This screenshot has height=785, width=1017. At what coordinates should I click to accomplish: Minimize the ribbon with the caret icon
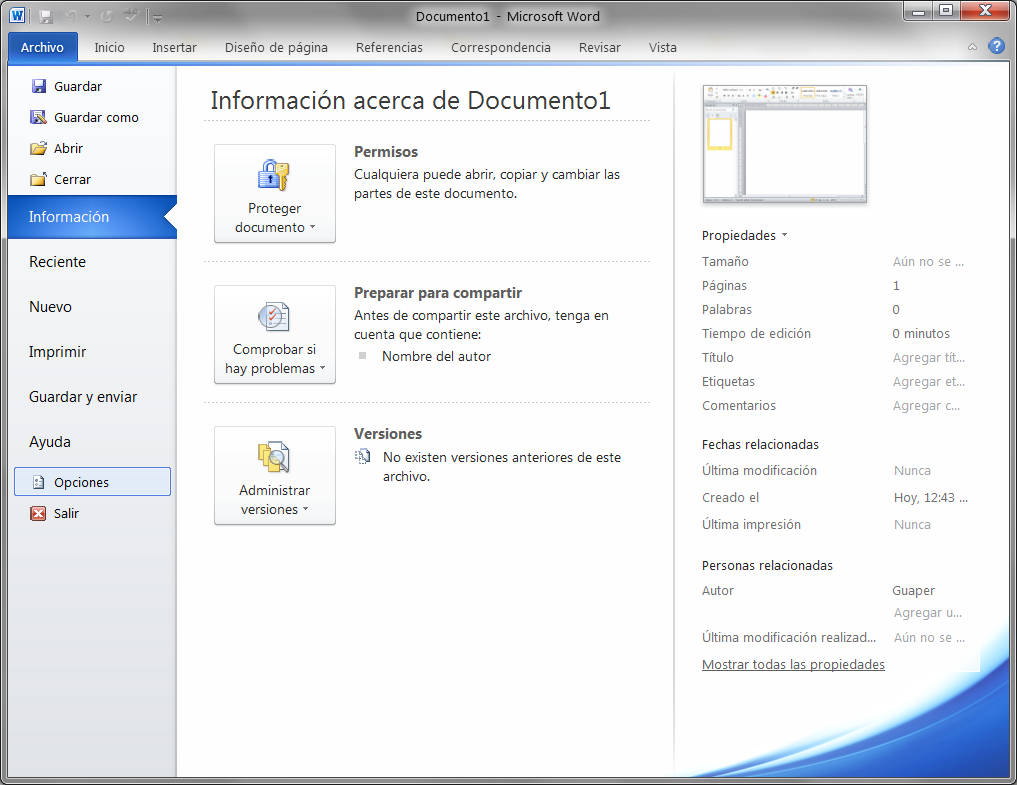(972, 47)
